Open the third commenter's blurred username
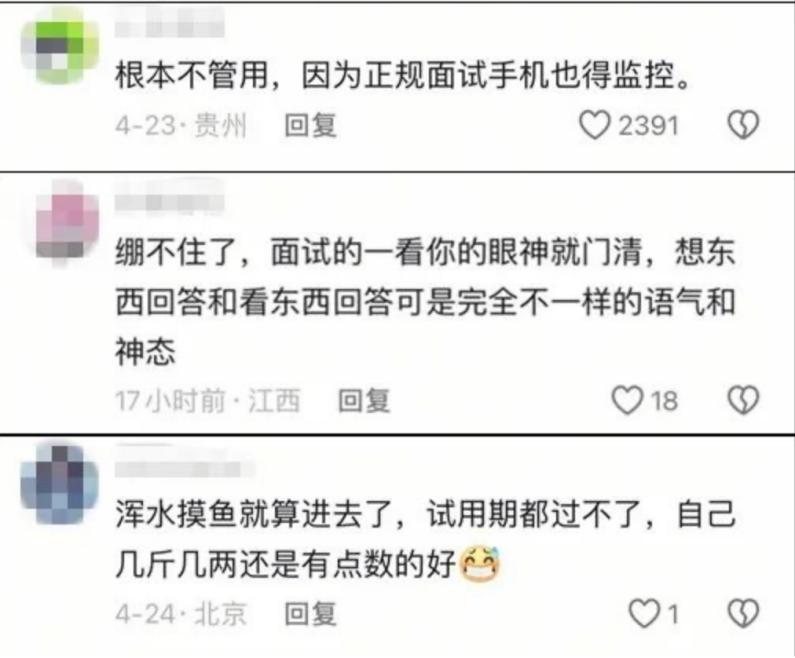This screenshot has width=795, height=658. click(185, 467)
